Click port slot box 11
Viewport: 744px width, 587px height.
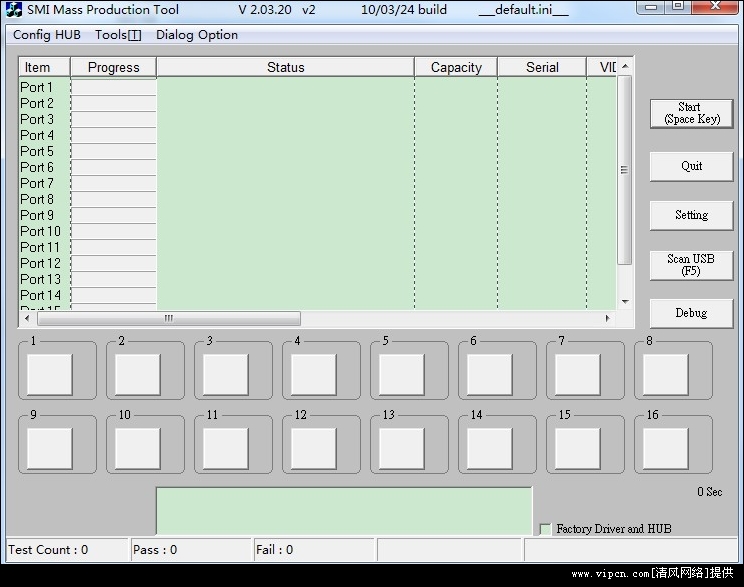(x=226, y=448)
